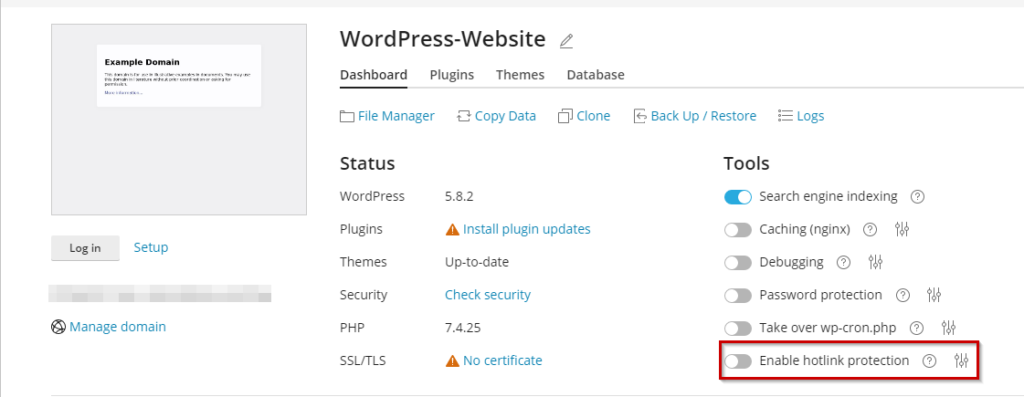
Task: Click the PHP version 7.4.25 value
Action: [x=463, y=328]
